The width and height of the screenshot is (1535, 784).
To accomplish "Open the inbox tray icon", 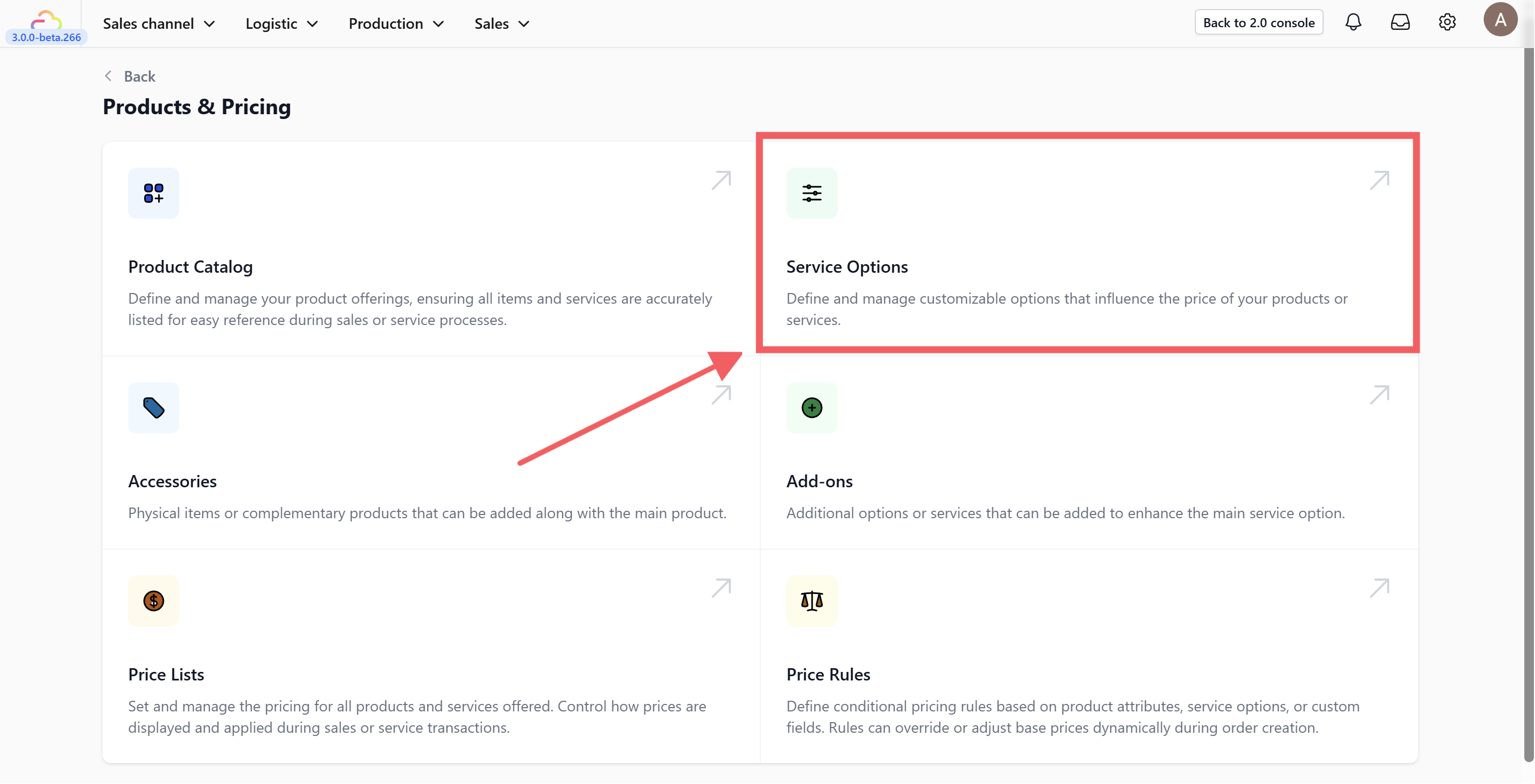I will coord(1400,22).
